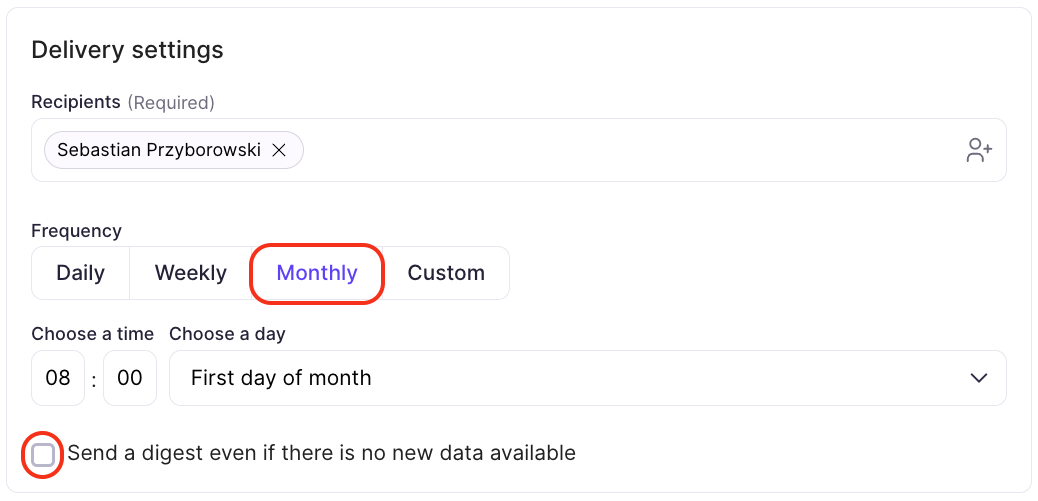Click the add recipient person icon
This screenshot has height=501, width=1038.
pyautogui.click(x=978, y=150)
